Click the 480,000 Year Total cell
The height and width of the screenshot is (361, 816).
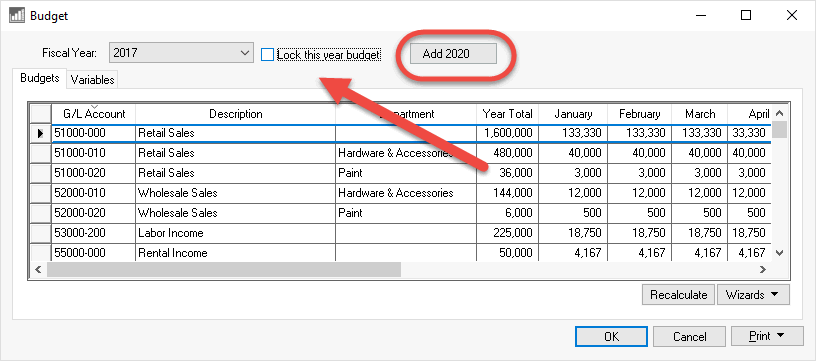pyautogui.click(x=507, y=153)
